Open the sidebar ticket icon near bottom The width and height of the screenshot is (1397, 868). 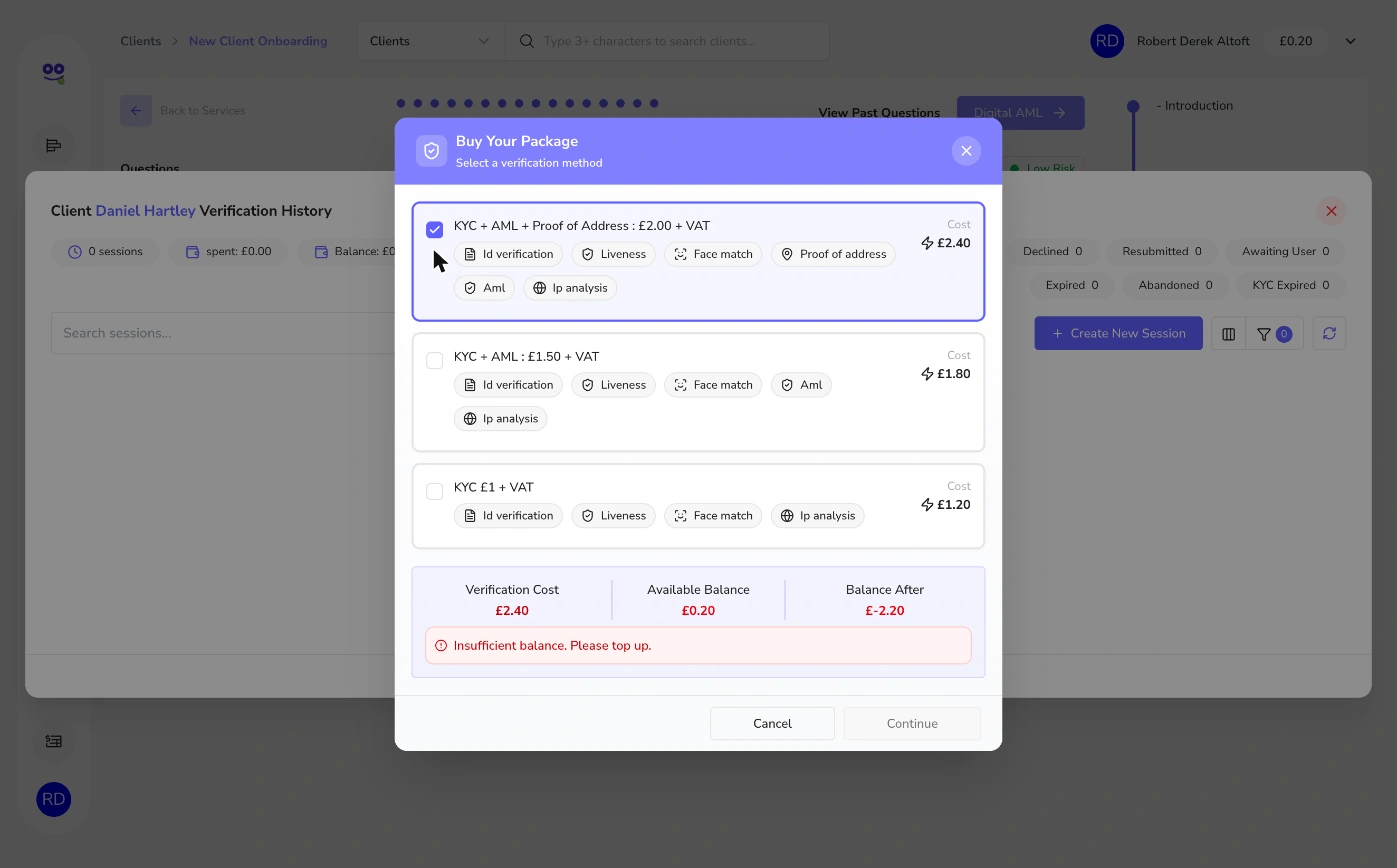tap(54, 741)
